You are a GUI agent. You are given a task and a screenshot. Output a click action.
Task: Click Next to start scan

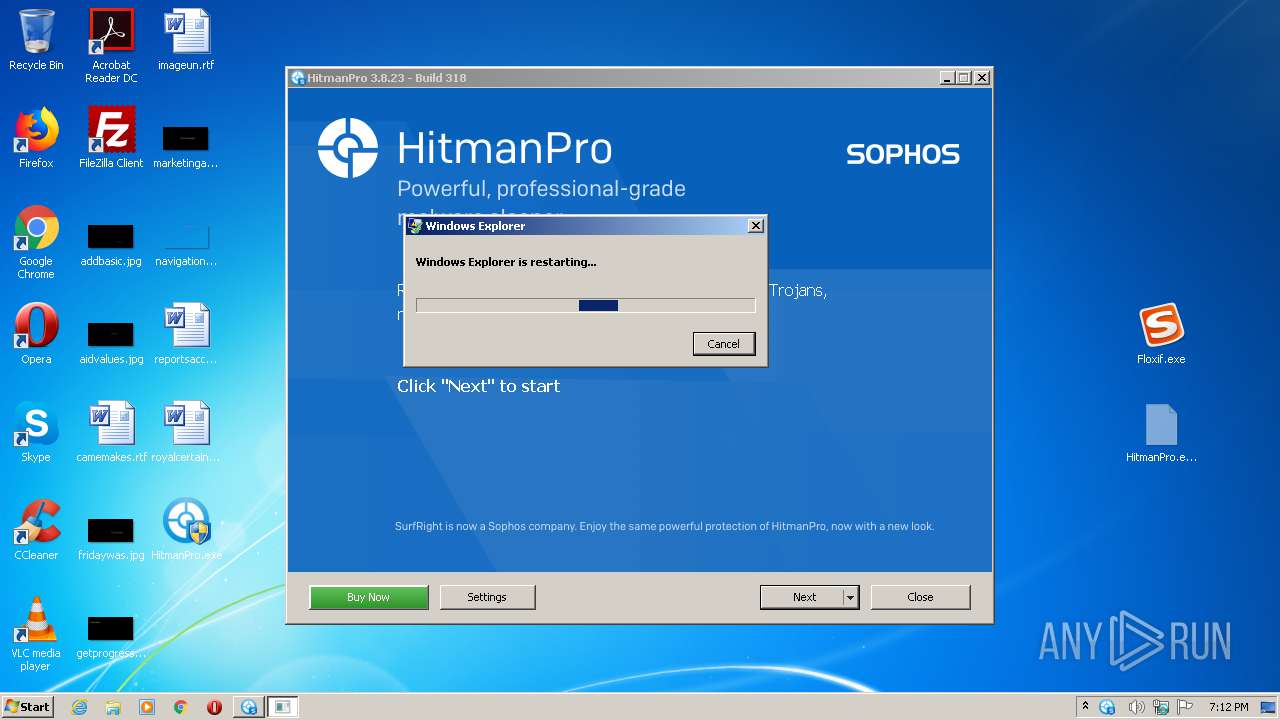802,597
